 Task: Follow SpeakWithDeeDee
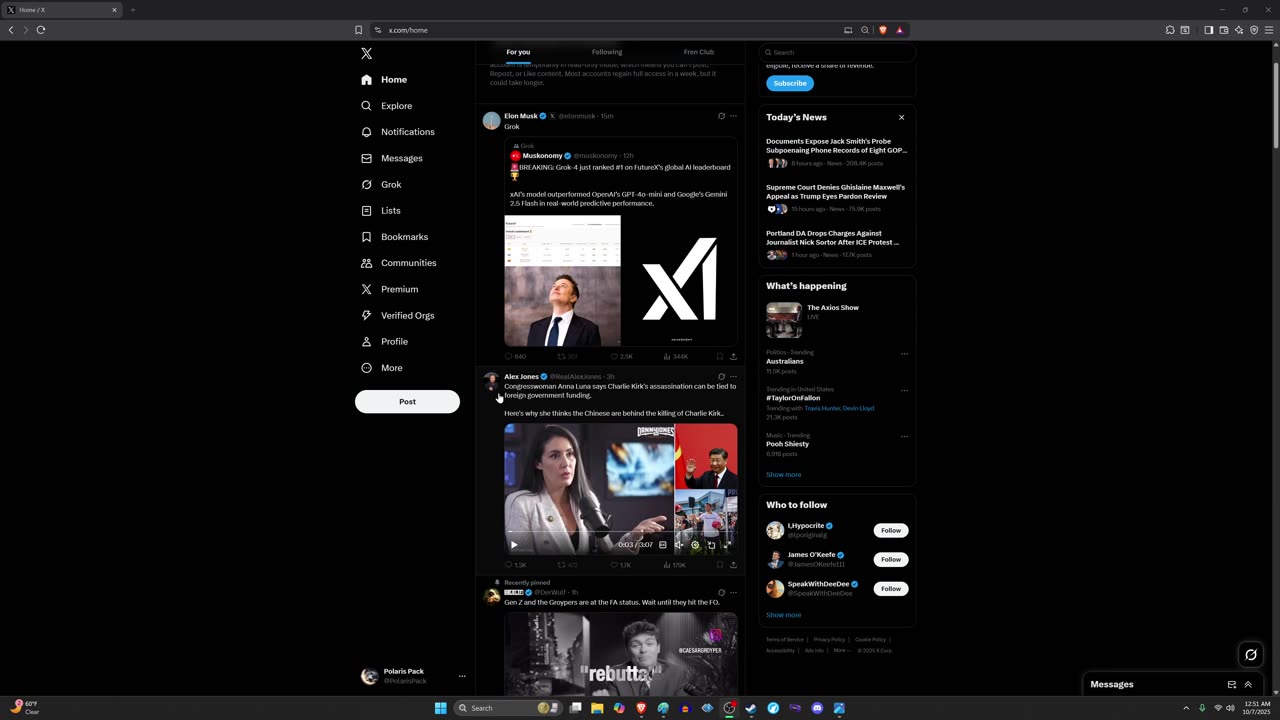tap(891, 589)
